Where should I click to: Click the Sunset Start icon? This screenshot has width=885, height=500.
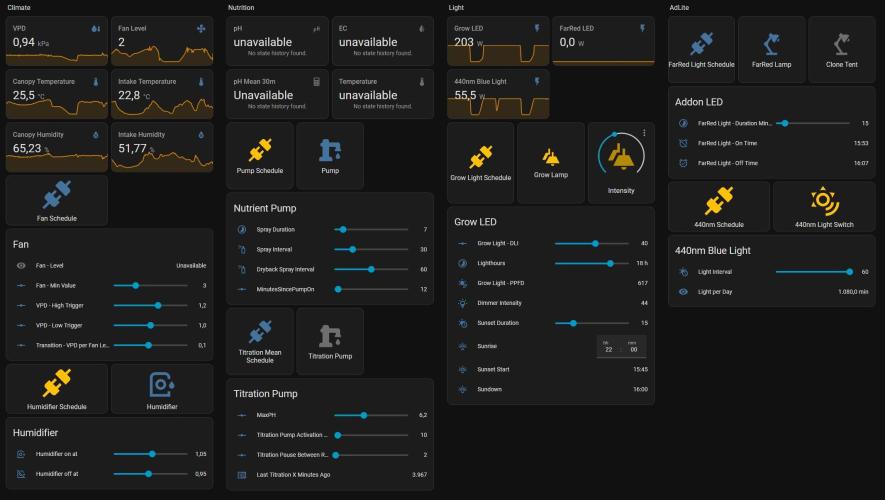(x=462, y=370)
